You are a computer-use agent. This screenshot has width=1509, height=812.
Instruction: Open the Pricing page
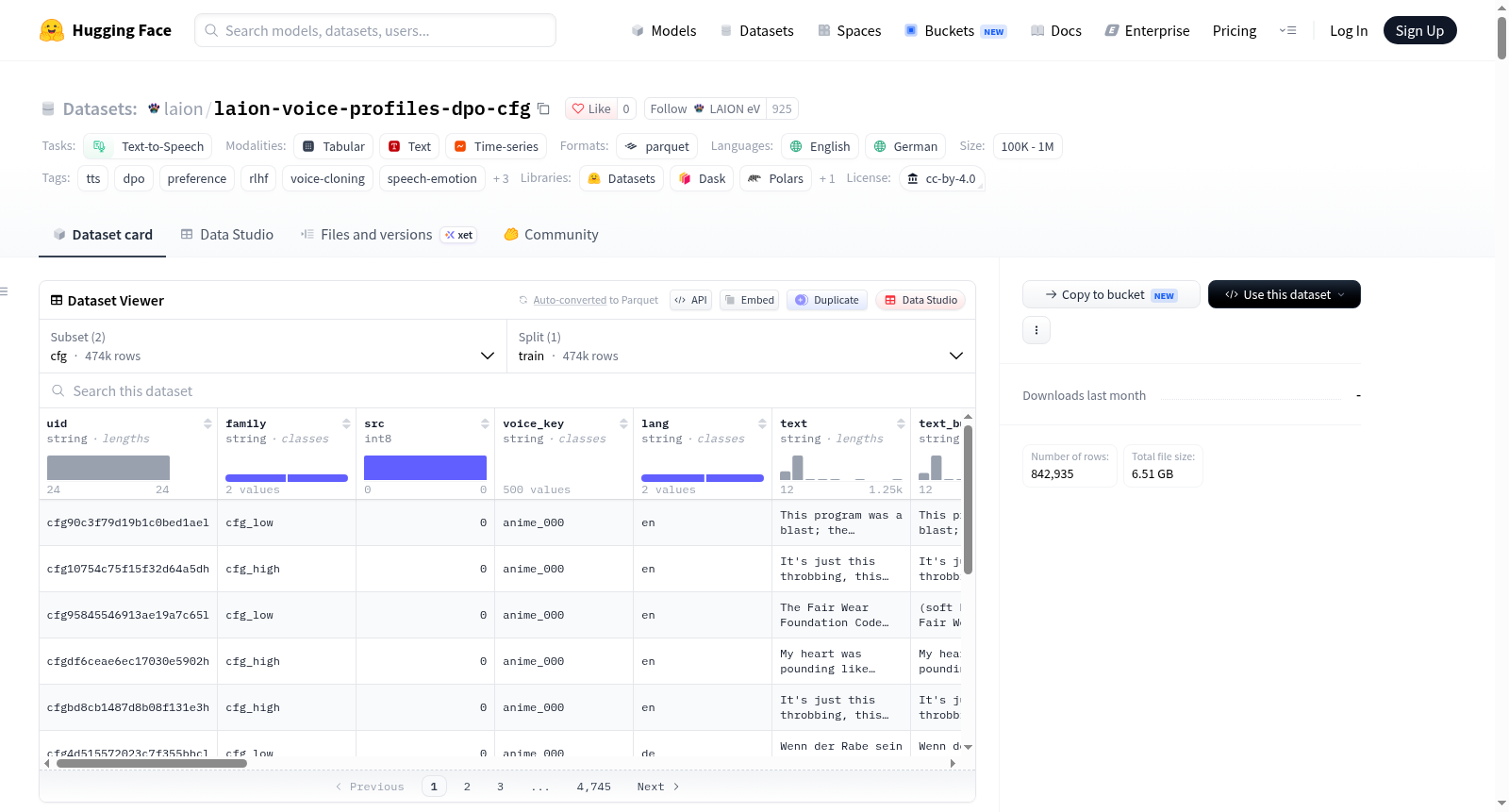coord(1235,30)
